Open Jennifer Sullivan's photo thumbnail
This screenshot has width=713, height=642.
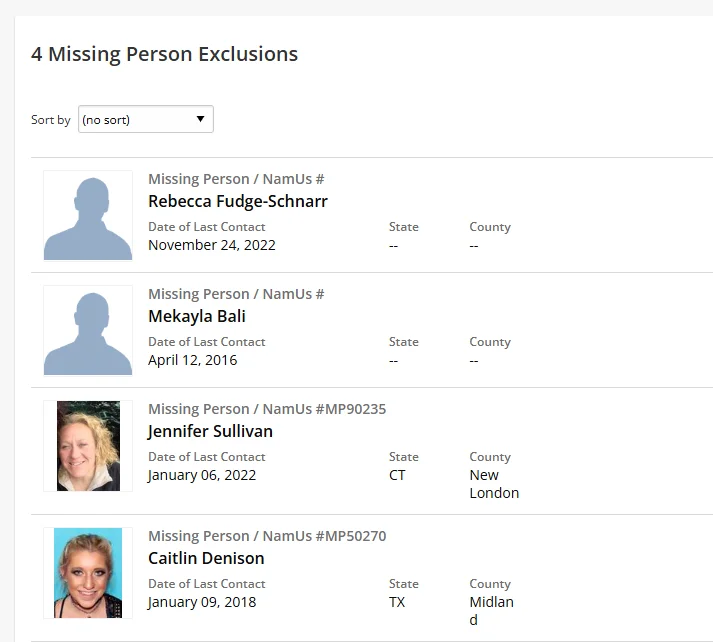(x=88, y=446)
